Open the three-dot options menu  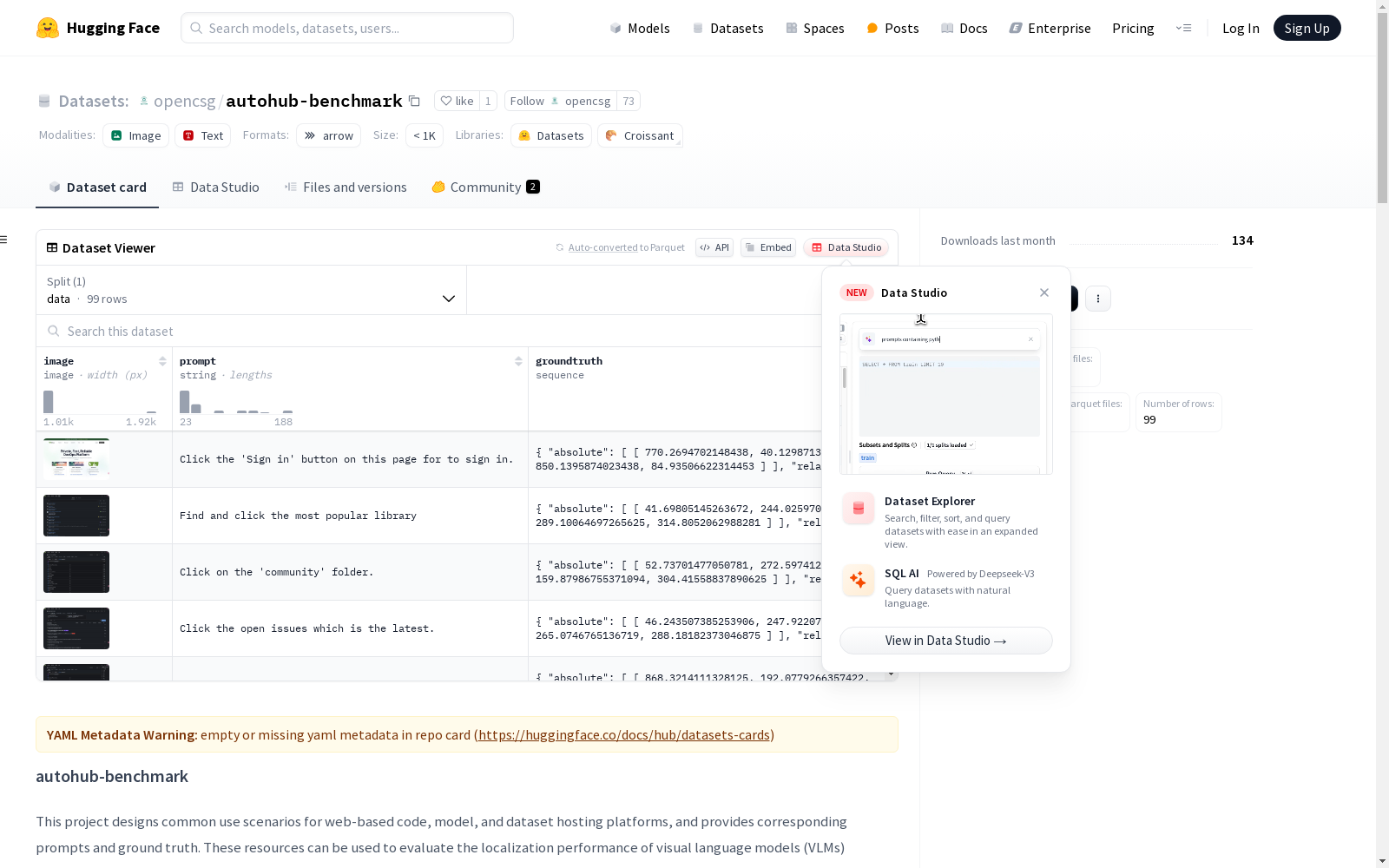point(1098,299)
